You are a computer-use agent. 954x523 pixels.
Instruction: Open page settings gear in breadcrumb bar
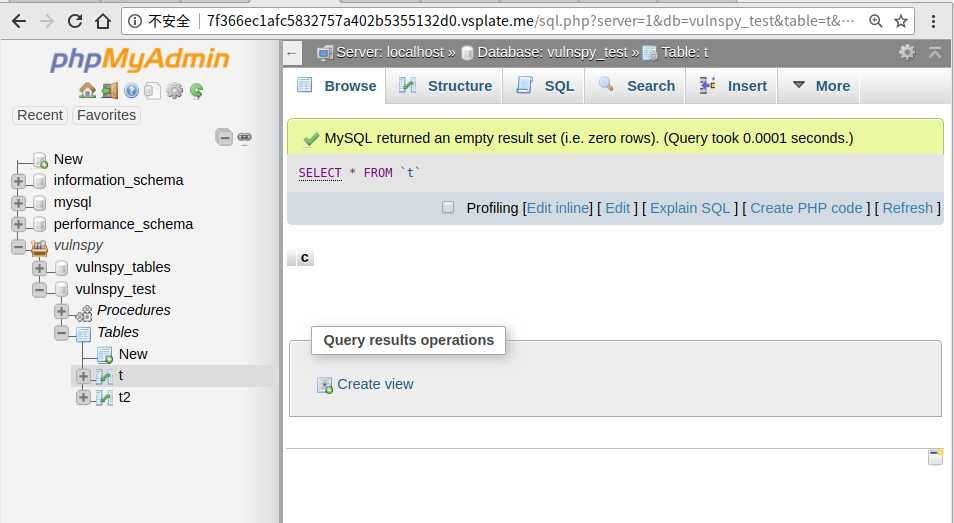[x=907, y=52]
